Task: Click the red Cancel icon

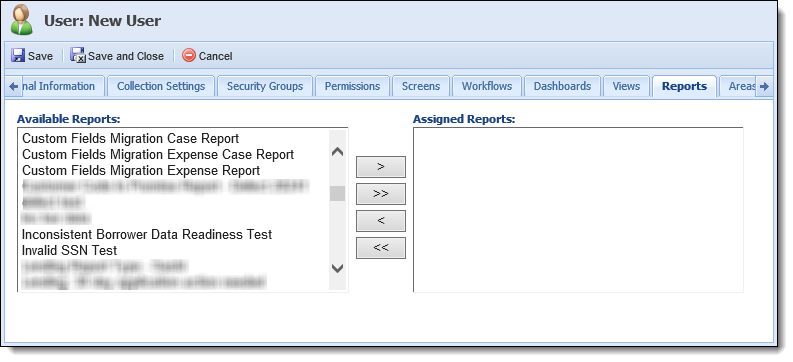Action: (189, 55)
